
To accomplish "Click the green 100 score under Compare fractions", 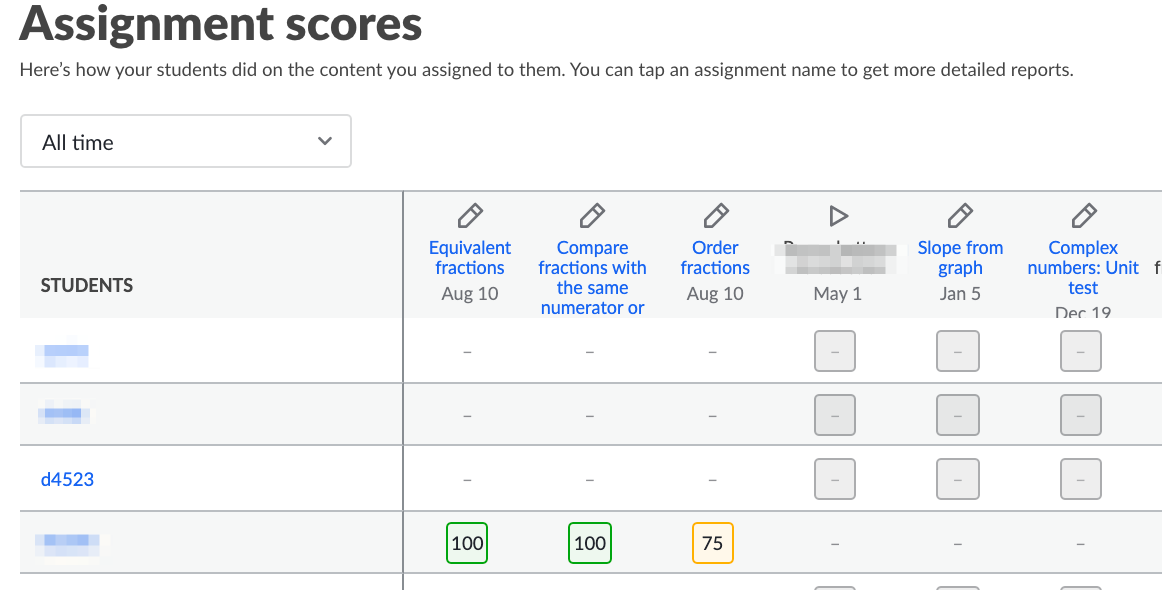I will coord(590,544).
